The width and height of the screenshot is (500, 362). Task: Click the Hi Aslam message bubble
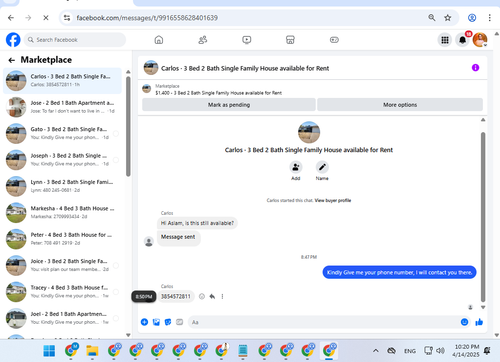click(197, 223)
